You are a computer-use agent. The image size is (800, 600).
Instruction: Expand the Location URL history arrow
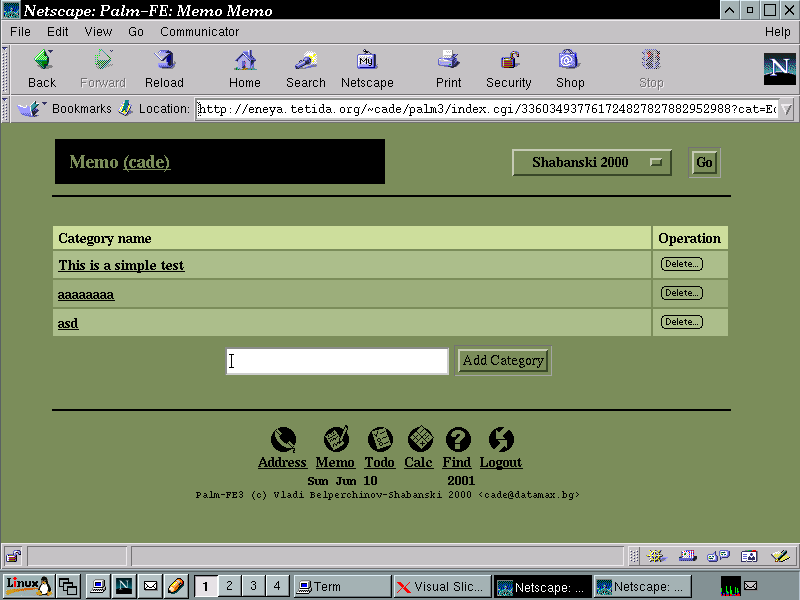(786, 109)
